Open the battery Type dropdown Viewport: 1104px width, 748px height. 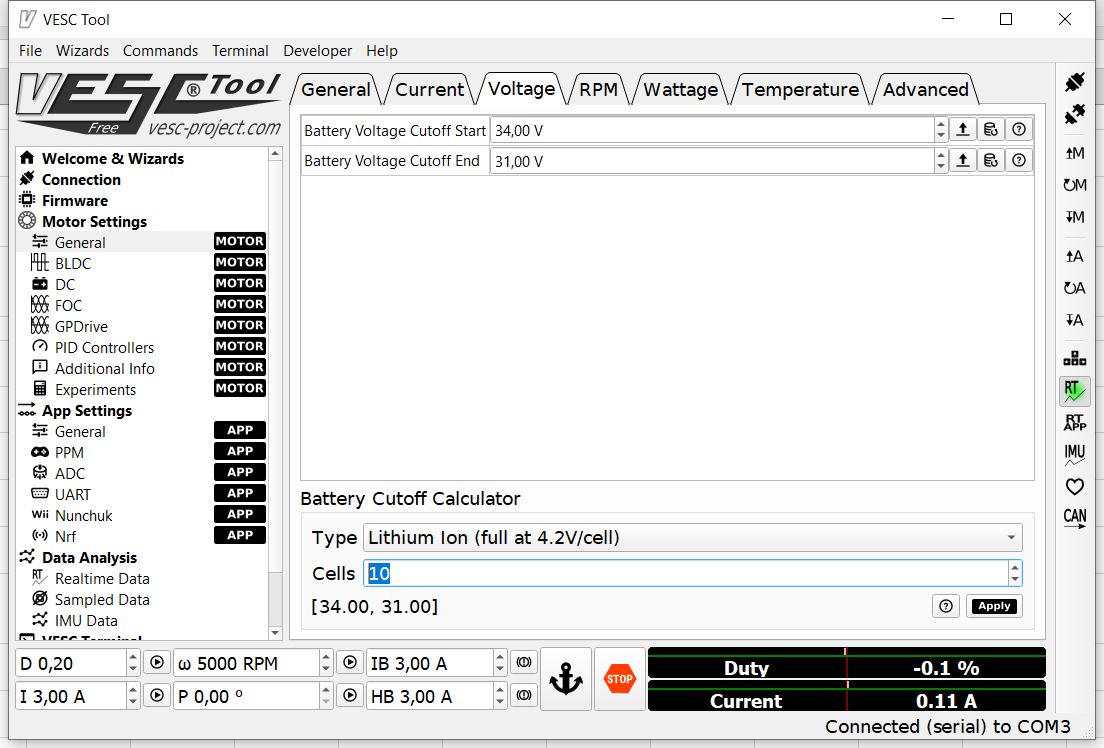(x=693, y=537)
